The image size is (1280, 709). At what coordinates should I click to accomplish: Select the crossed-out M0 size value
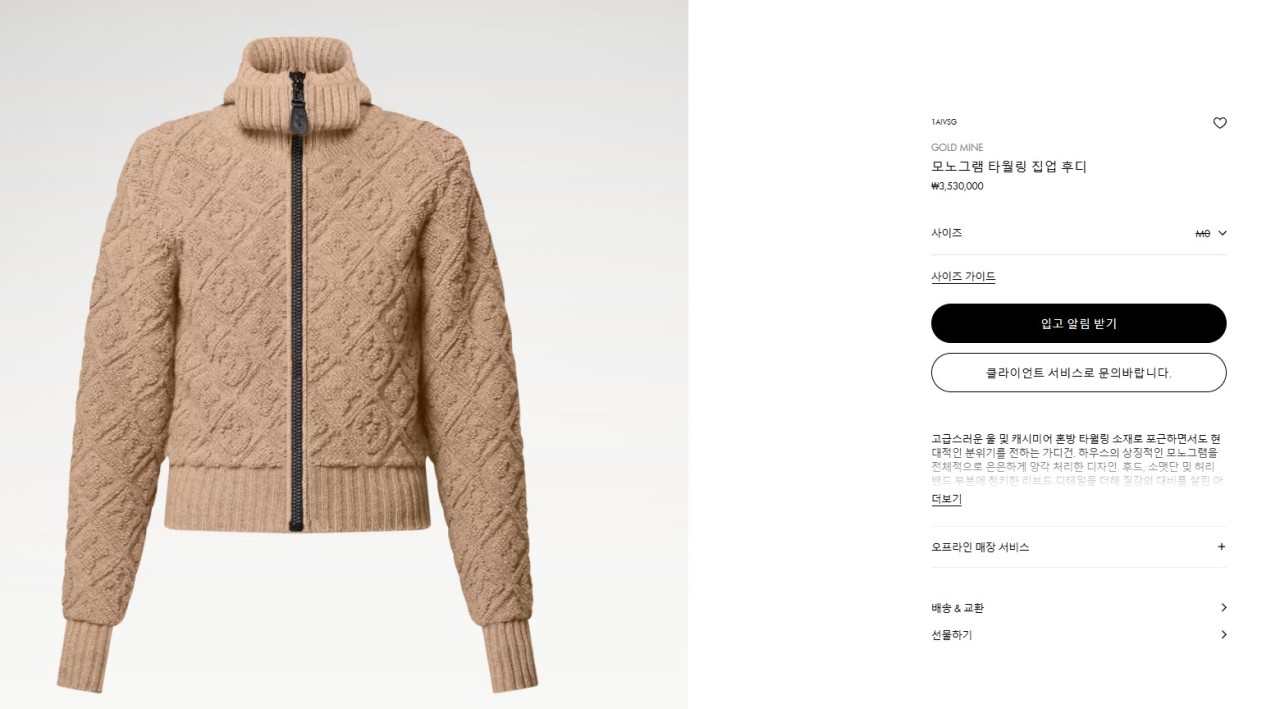coord(1202,233)
